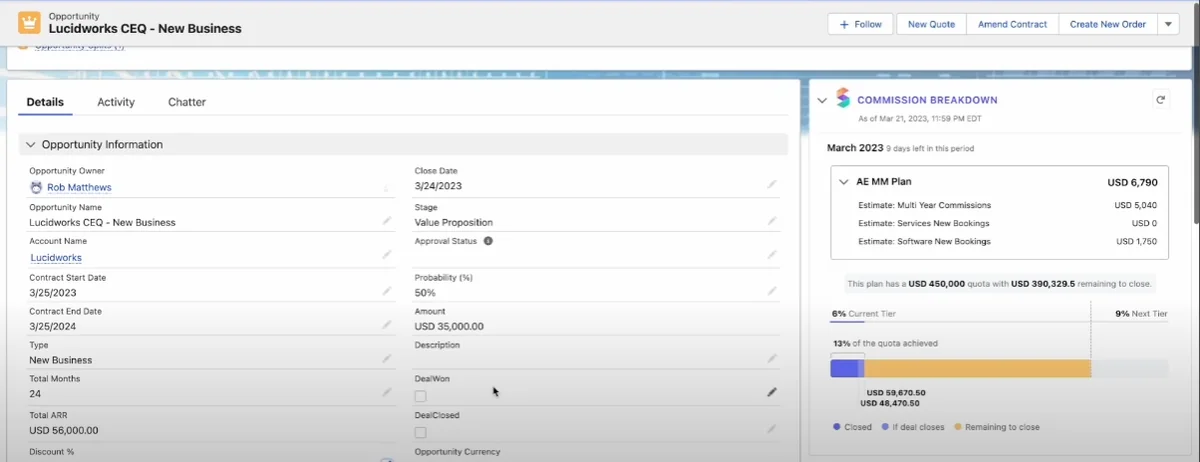1200x462 pixels.
Task: Edit DealClosed pencil icon
Action: click(x=772, y=429)
